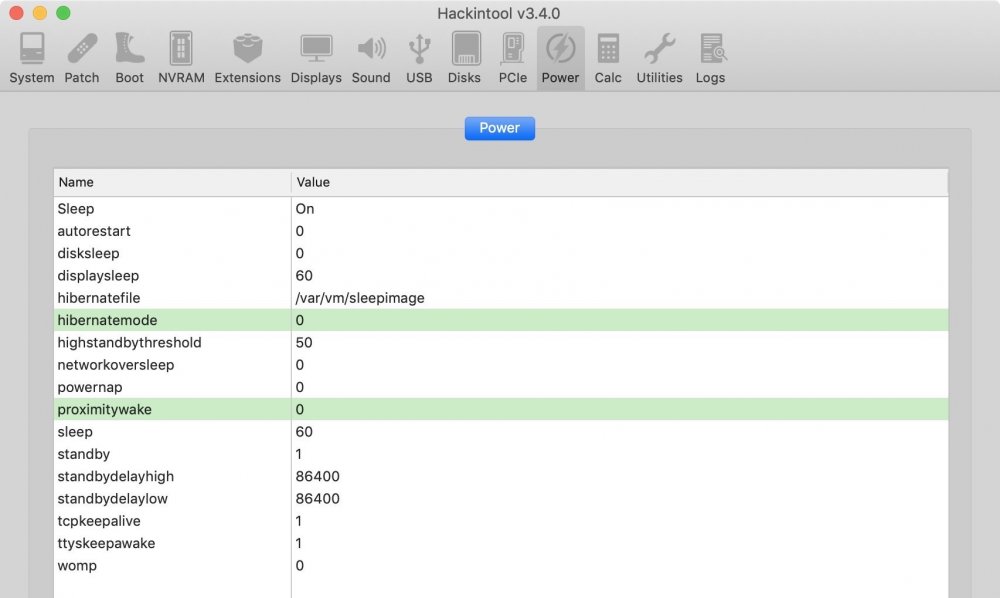Select the highlighted proximitywake row
1000x598 pixels.
[501, 409]
